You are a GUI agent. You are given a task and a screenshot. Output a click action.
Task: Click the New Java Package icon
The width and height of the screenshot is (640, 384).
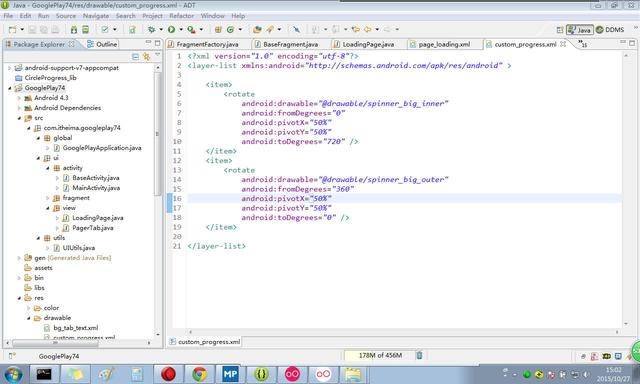[218, 29]
